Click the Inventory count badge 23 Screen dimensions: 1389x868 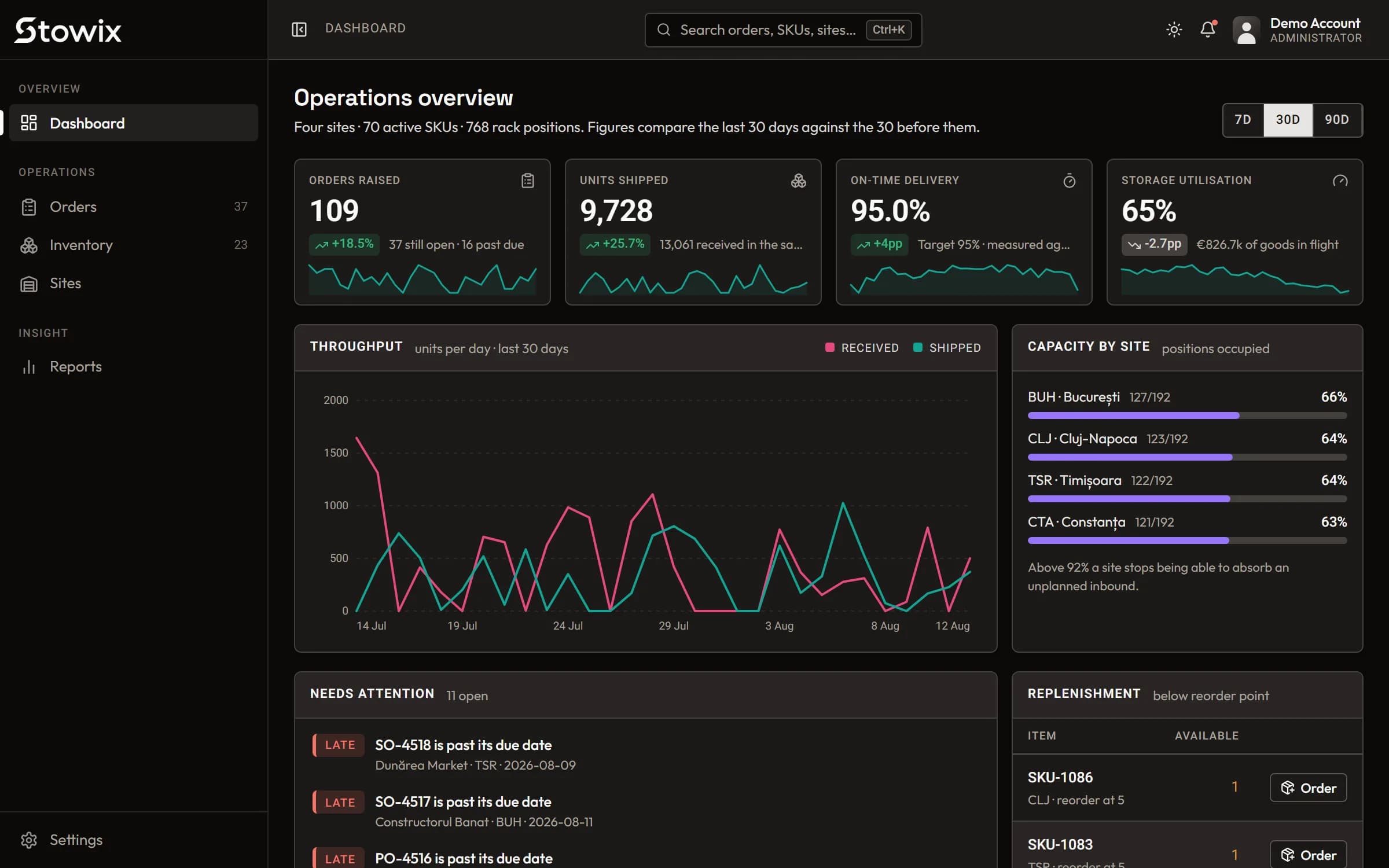[241, 245]
